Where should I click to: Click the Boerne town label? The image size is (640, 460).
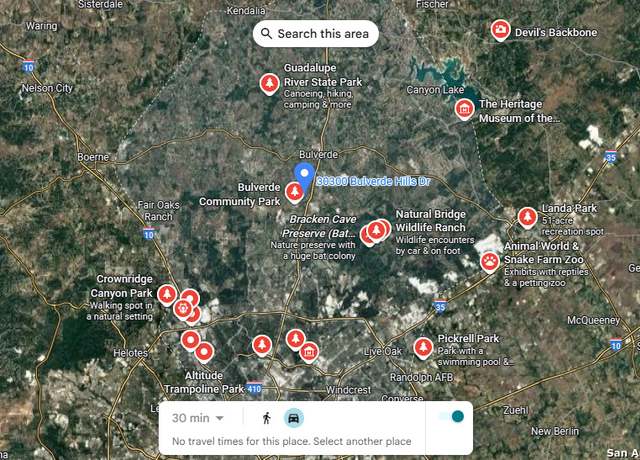pyautogui.click(x=93, y=157)
